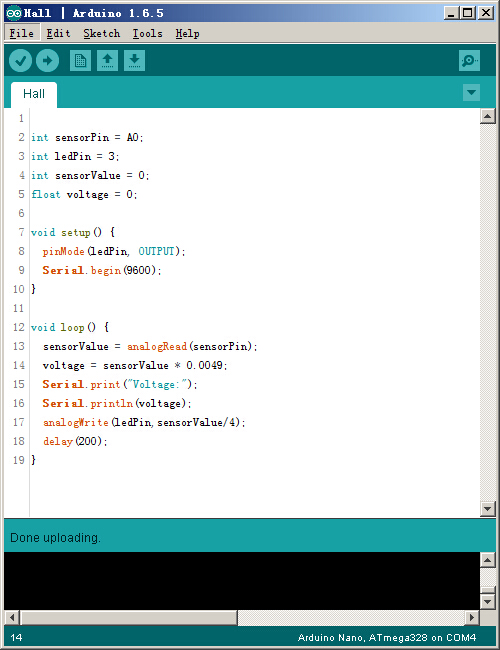Click the horizontal scrollbar right arrow
The width and height of the screenshot is (500, 650).
click(471, 617)
